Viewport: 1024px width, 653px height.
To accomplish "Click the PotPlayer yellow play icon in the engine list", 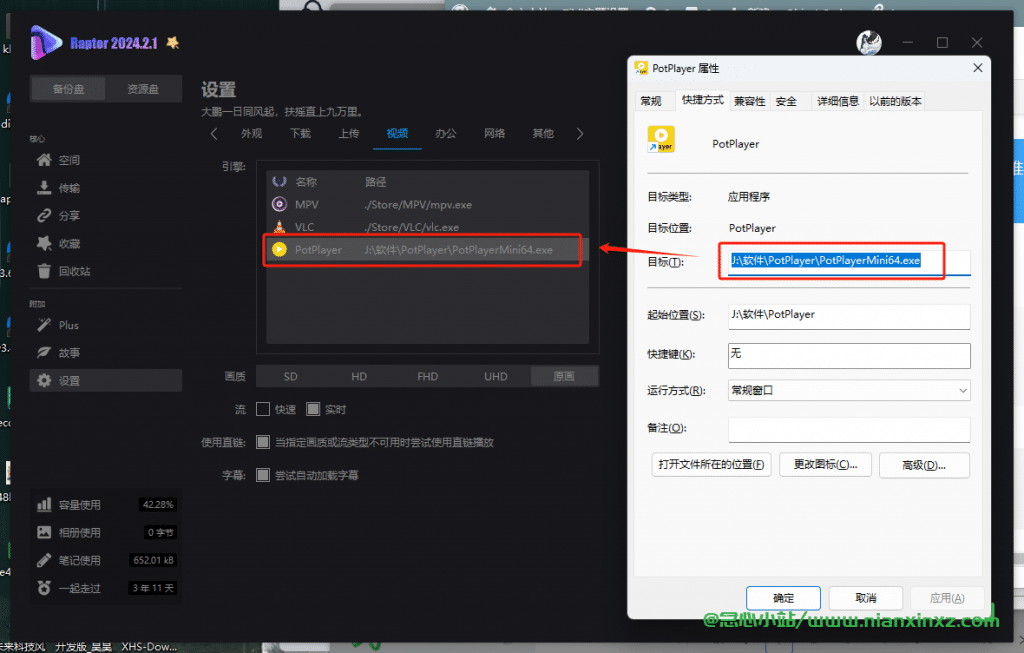I will coord(279,249).
